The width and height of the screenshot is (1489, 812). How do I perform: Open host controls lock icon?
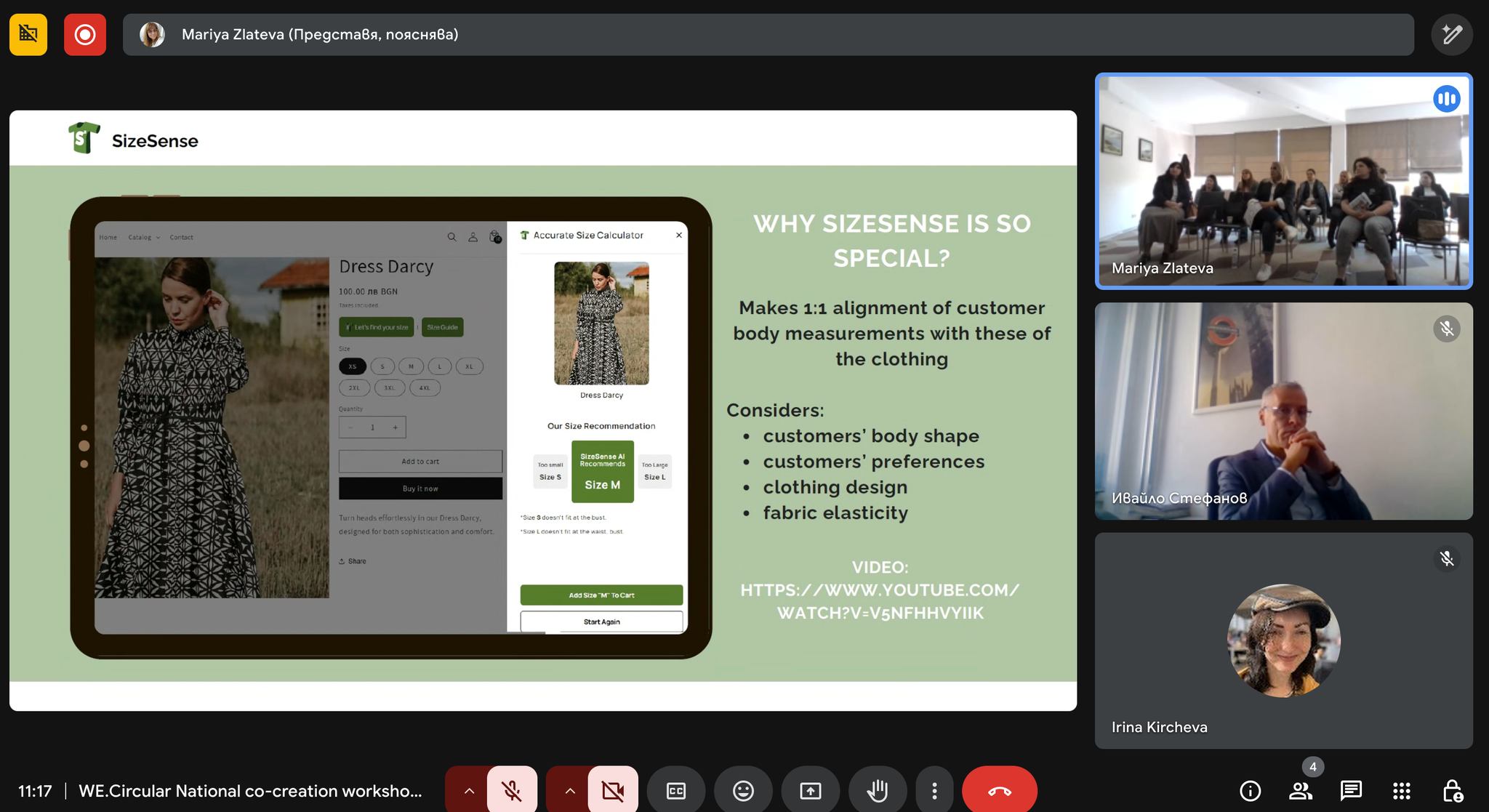coord(1452,790)
